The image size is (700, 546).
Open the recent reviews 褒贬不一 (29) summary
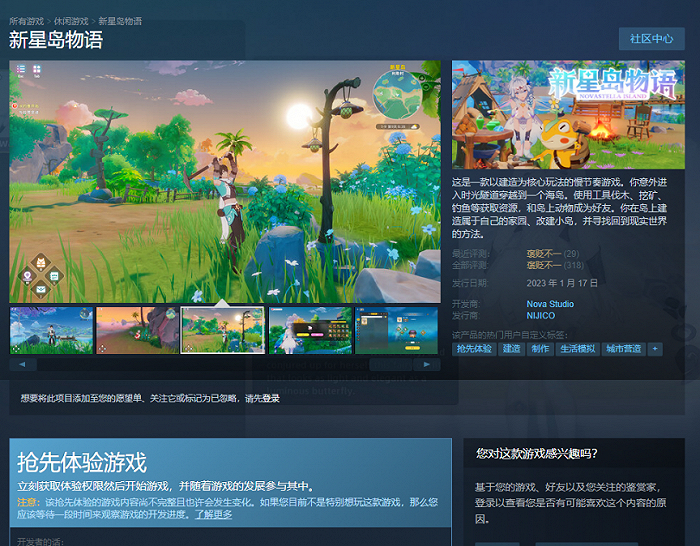coord(553,254)
